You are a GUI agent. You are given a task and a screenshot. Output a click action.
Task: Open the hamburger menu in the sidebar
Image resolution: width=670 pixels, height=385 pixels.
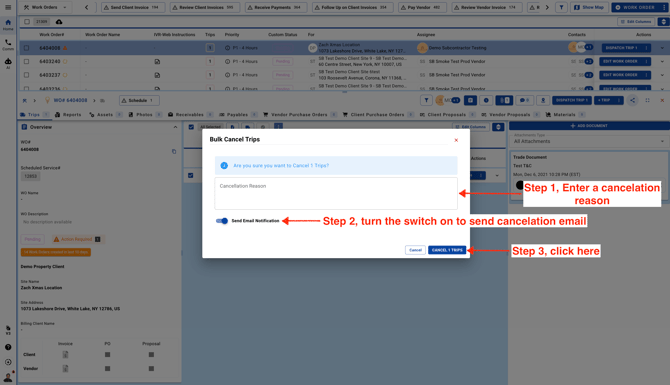pyautogui.click(x=8, y=7)
